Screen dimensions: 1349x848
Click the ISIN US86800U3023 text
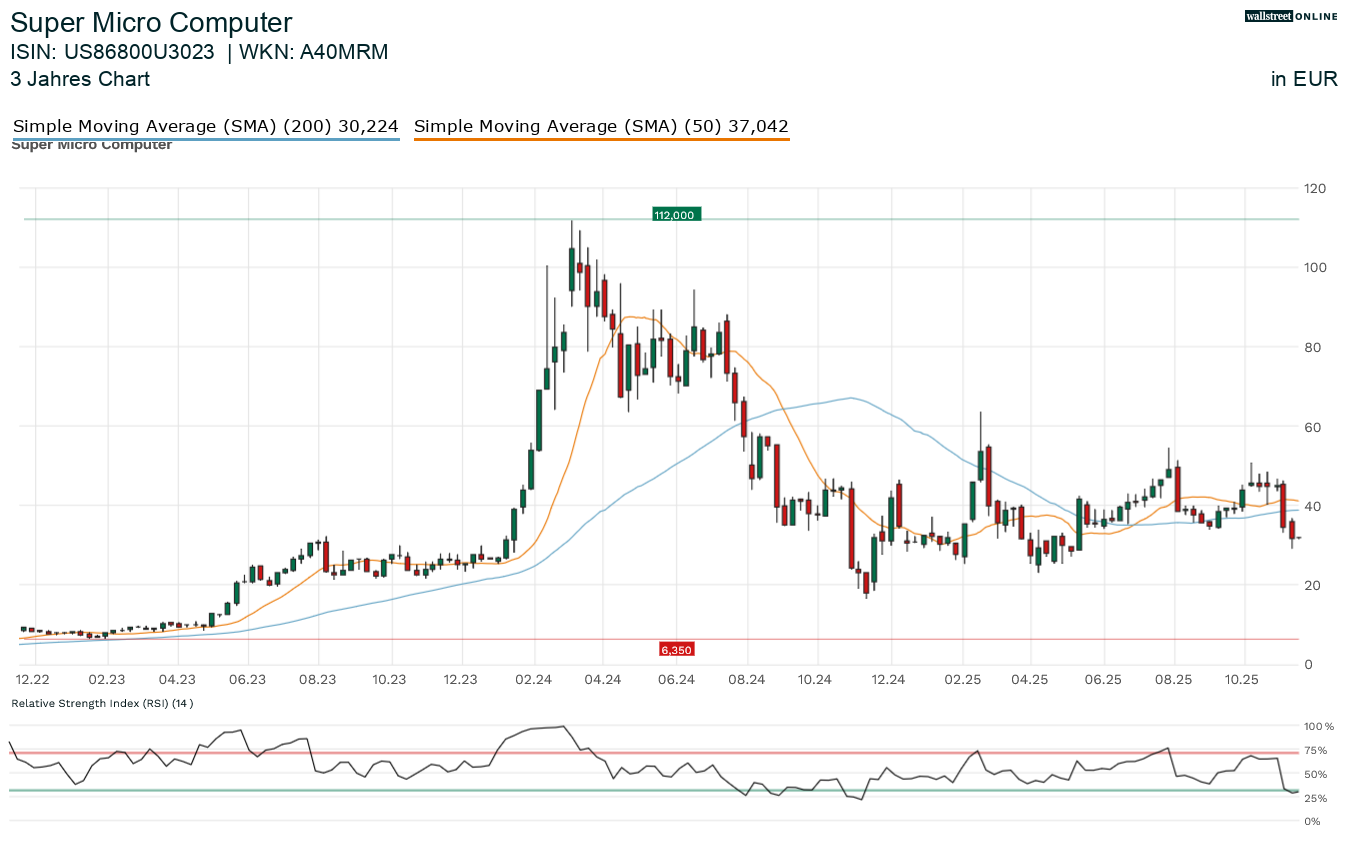point(112,53)
